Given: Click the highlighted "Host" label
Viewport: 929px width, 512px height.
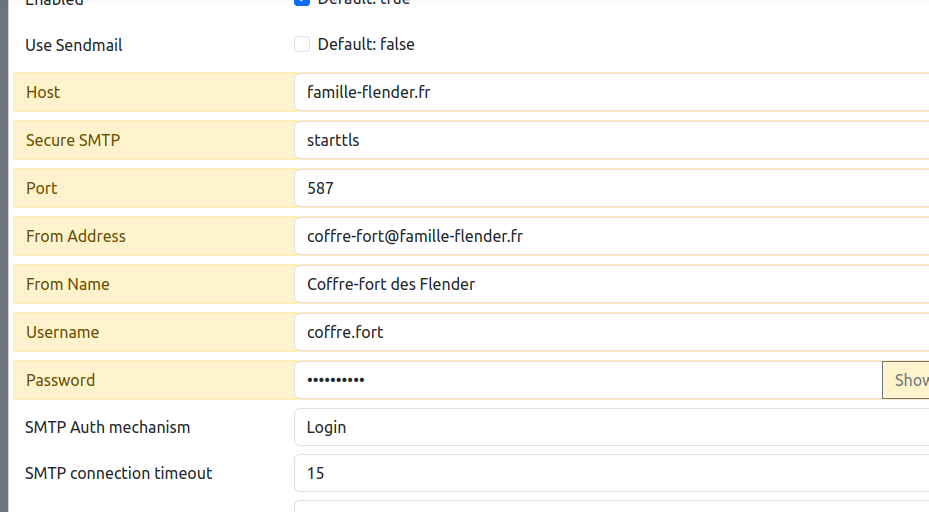Looking at the screenshot, I should point(43,92).
